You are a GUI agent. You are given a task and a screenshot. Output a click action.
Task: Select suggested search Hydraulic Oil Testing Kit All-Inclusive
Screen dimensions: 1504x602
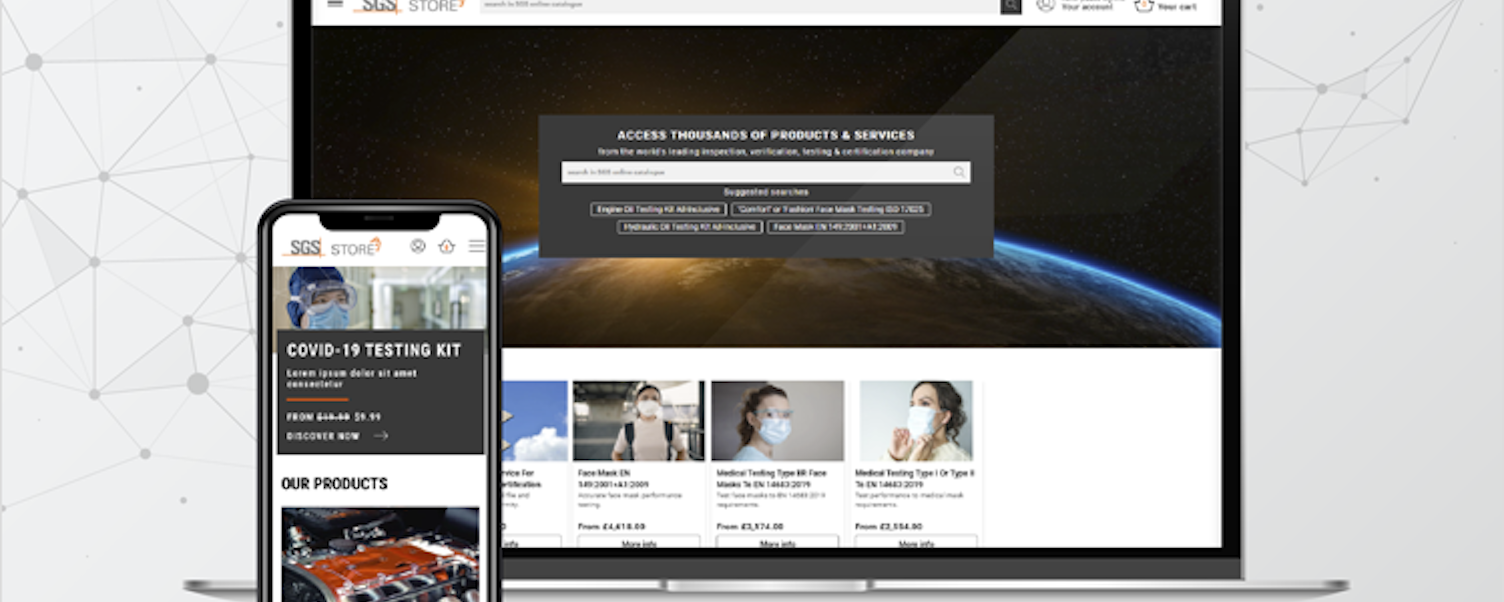(689, 227)
